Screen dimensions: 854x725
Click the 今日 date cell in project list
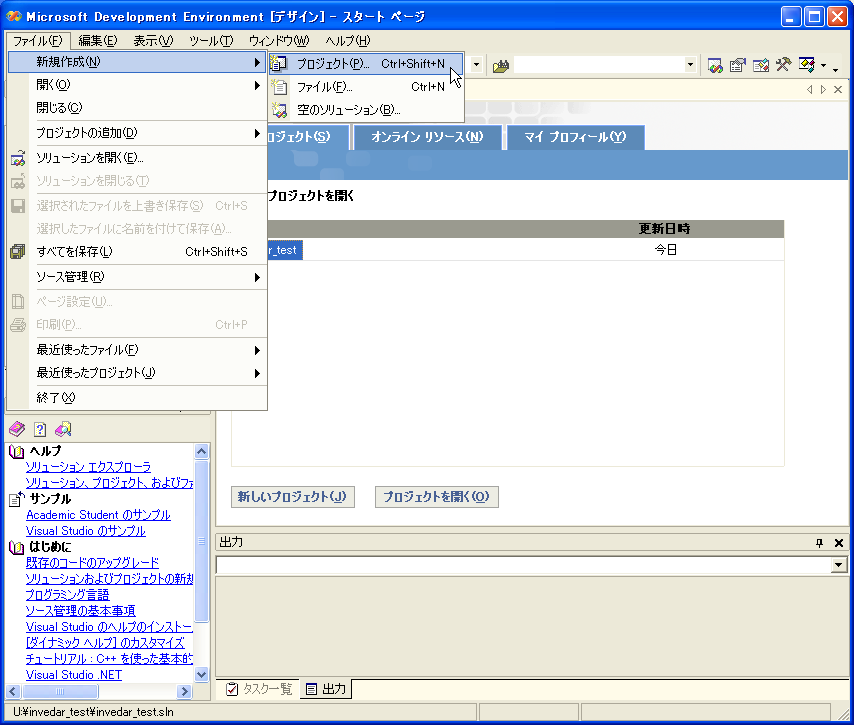tap(665, 250)
